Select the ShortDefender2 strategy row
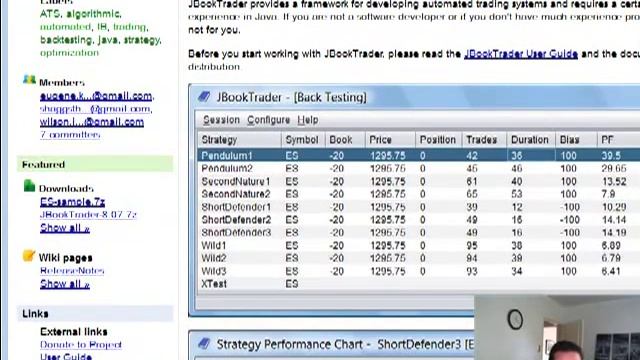Viewport: 640px width, 360px height. (x=419, y=220)
